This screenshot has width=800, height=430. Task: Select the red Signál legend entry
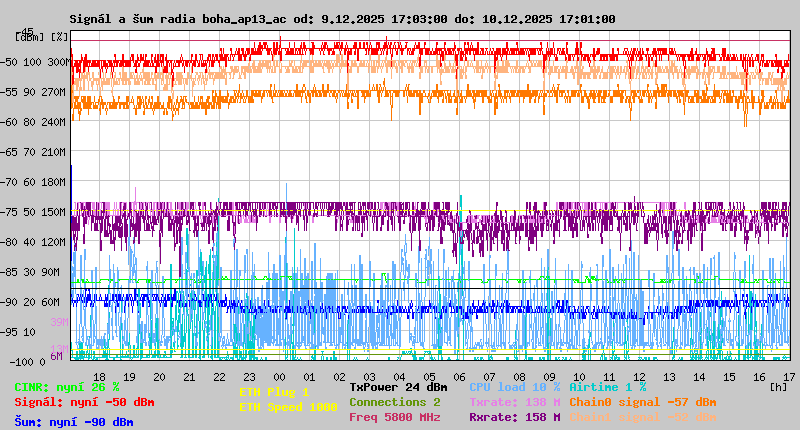coord(84,402)
